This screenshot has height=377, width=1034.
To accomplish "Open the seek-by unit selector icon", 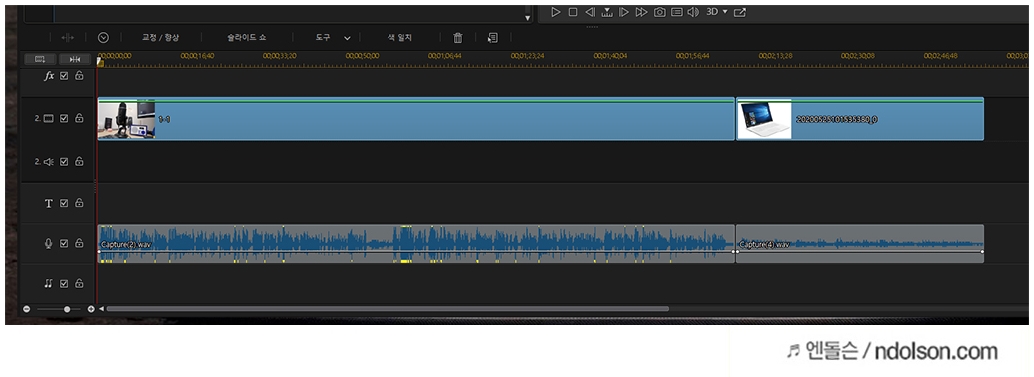I will pos(607,12).
